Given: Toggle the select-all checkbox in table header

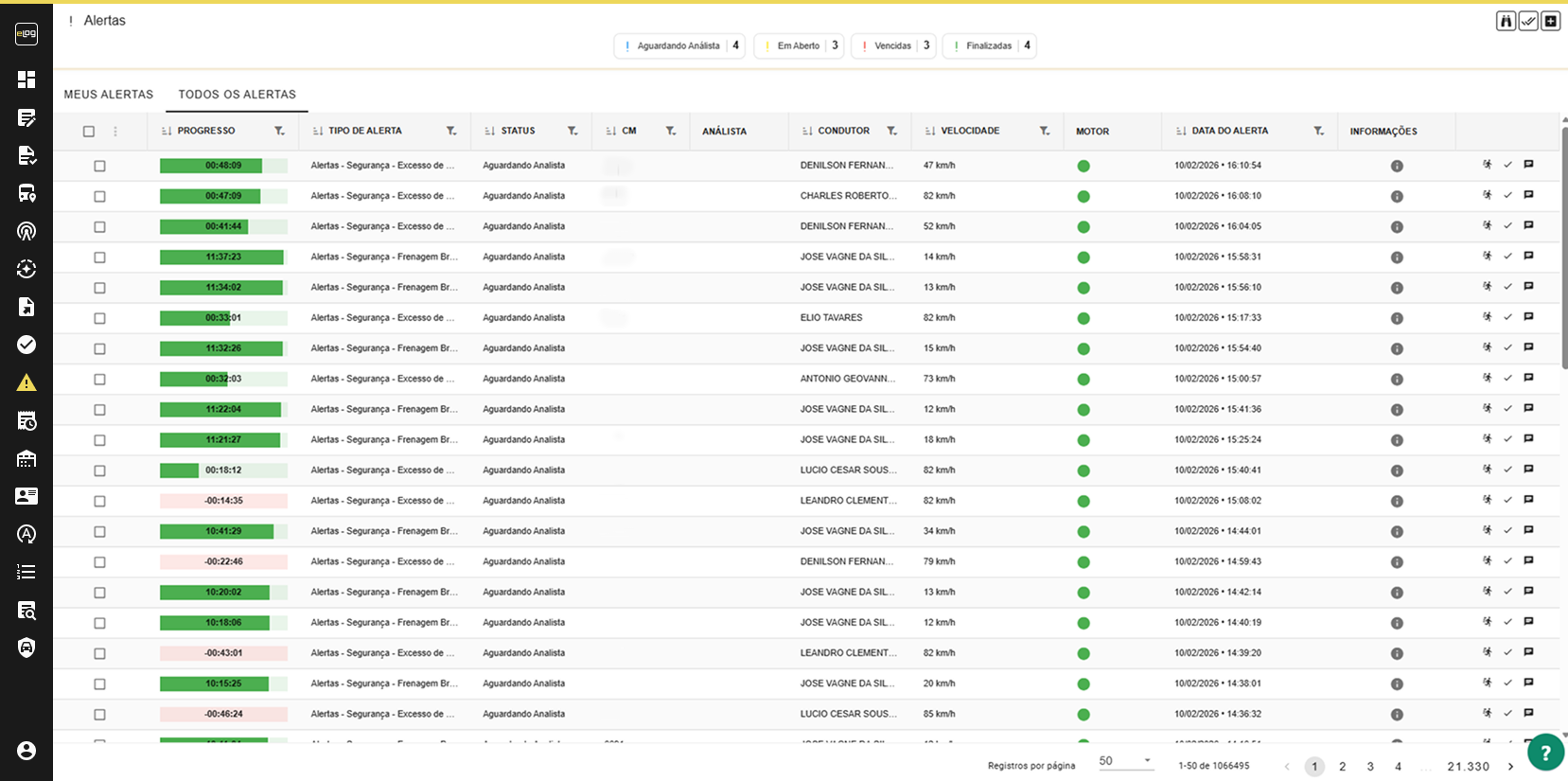Looking at the screenshot, I should 89,132.
